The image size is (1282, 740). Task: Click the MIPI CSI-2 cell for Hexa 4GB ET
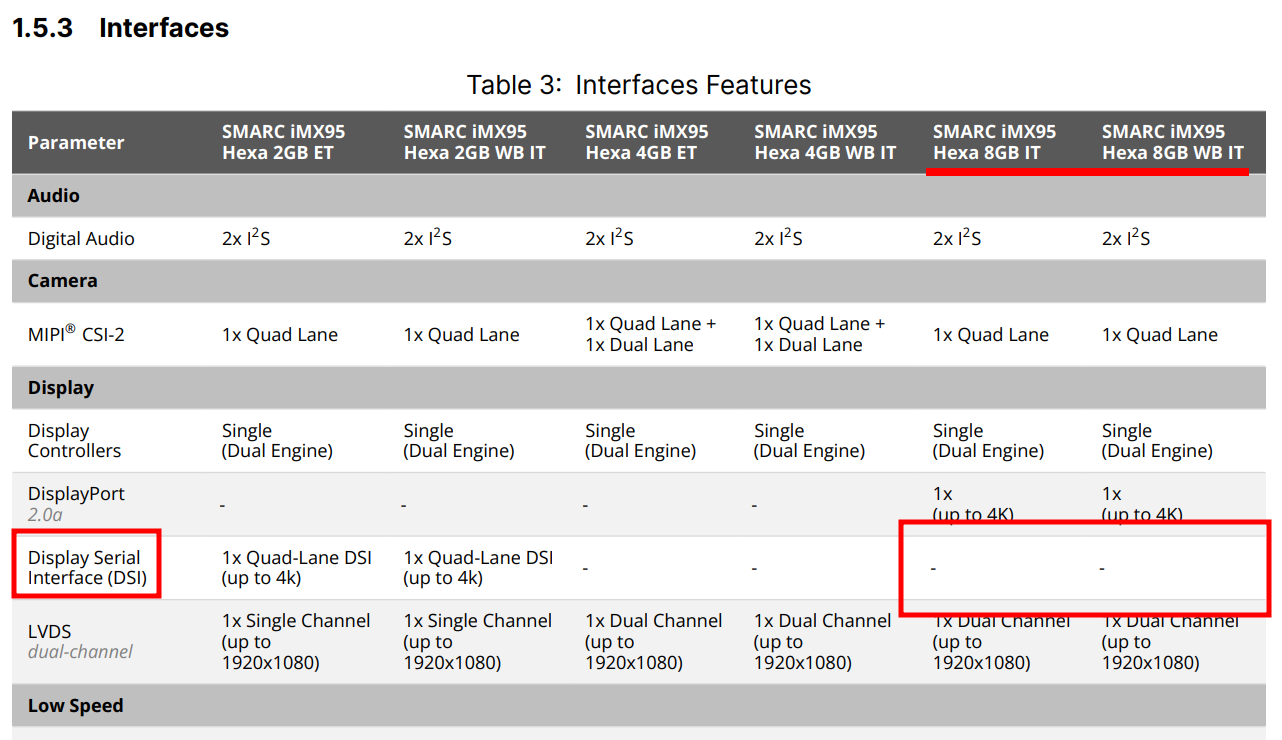pos(650,334)
